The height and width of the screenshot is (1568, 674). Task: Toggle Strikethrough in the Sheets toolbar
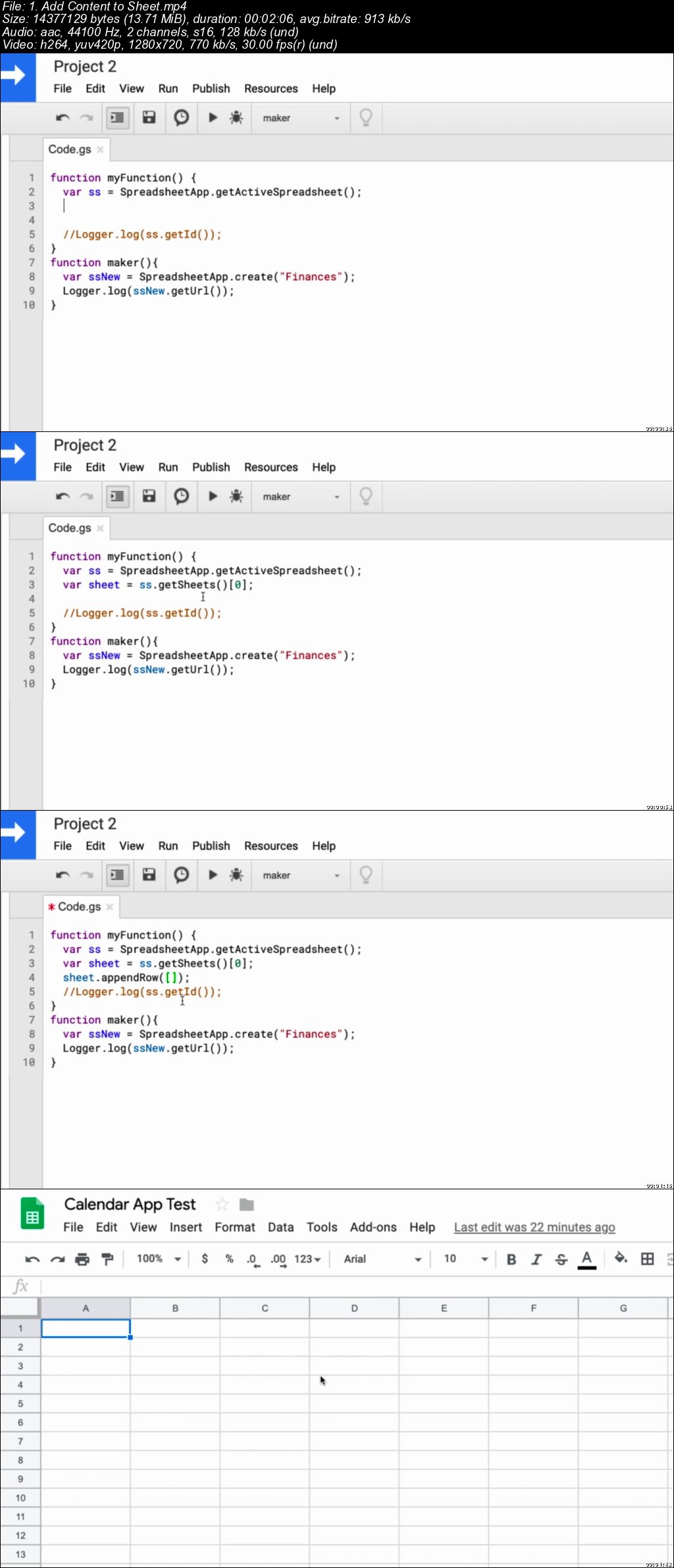point(561,1259)
